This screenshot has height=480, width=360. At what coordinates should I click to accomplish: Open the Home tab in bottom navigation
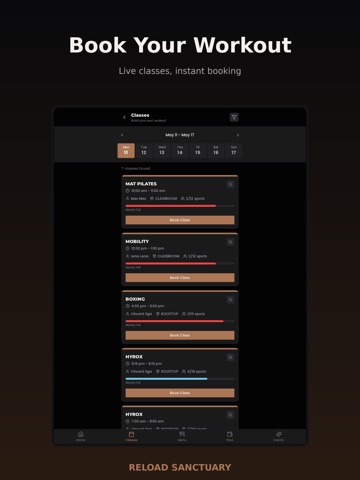(80, 436)
